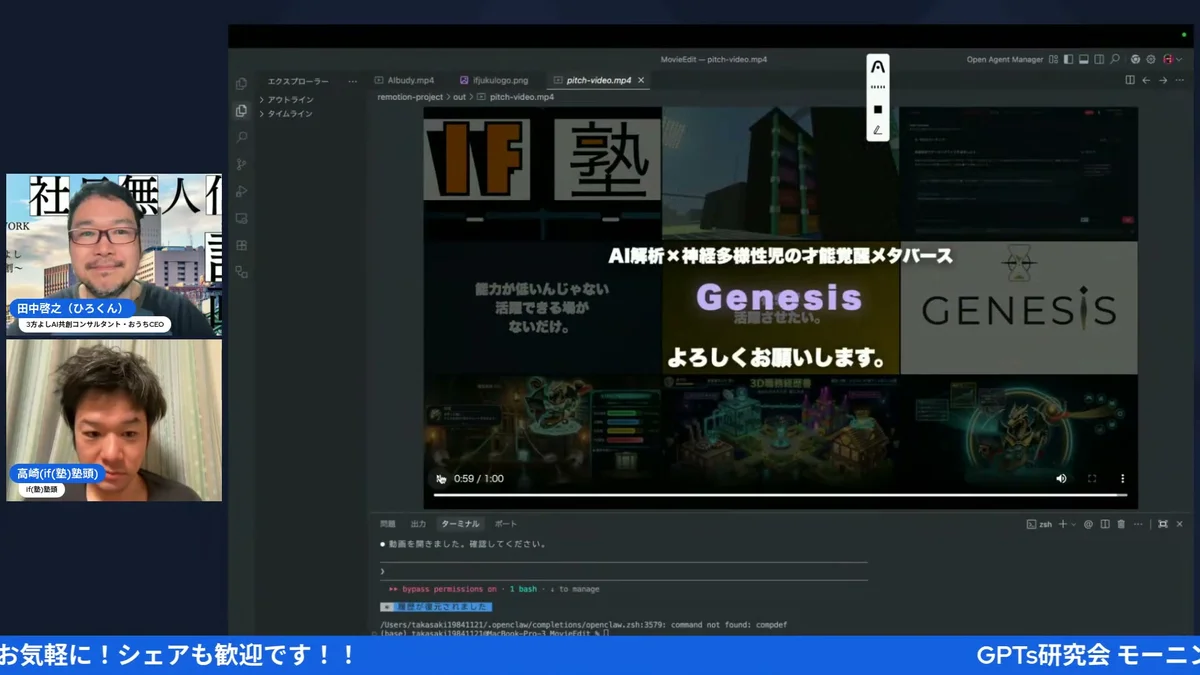Delete the terminal with the trash icon

coord(1121,524)
